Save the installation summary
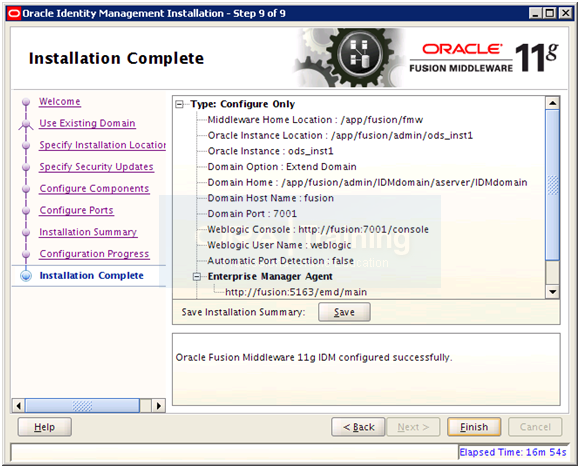The image size is (580, 468). tap(344, 312)
